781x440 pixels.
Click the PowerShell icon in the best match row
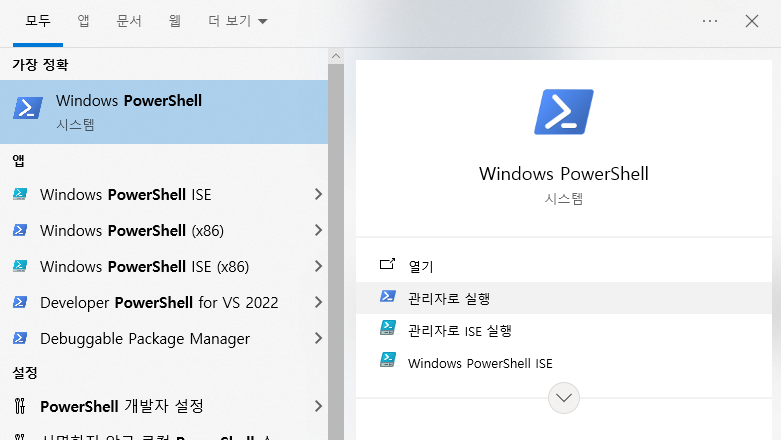(28, 108)
